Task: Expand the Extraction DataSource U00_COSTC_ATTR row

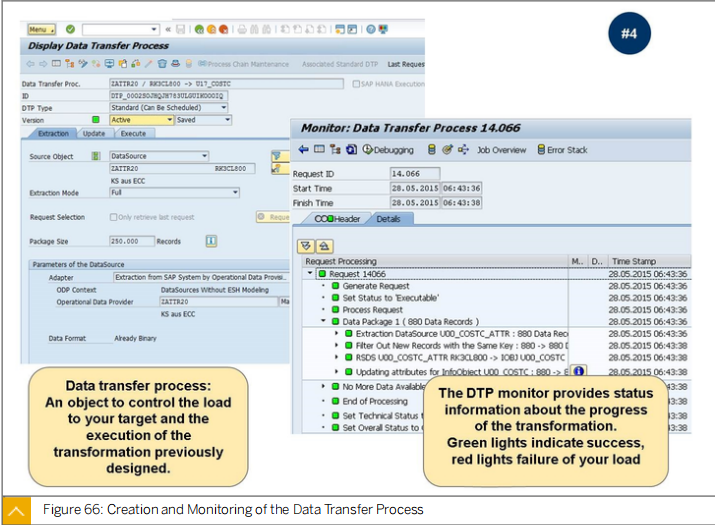Action: click(337, 333)
